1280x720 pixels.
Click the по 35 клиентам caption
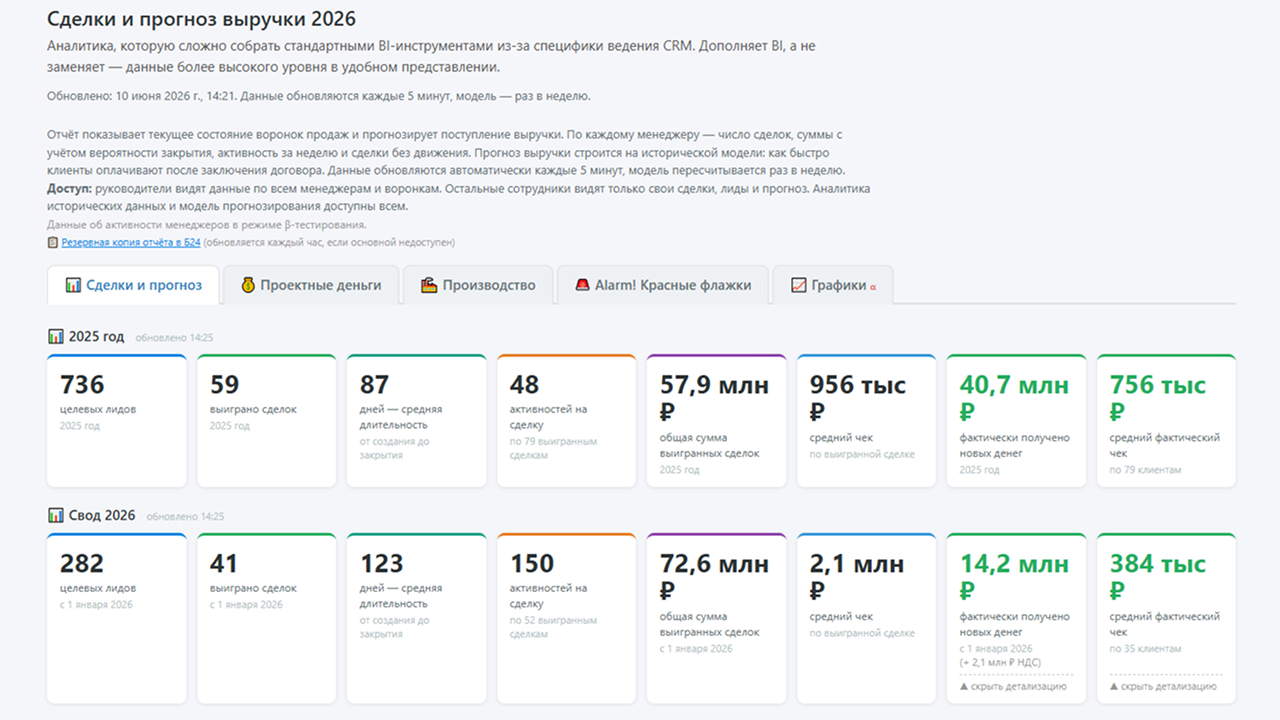click(1145, 649)
